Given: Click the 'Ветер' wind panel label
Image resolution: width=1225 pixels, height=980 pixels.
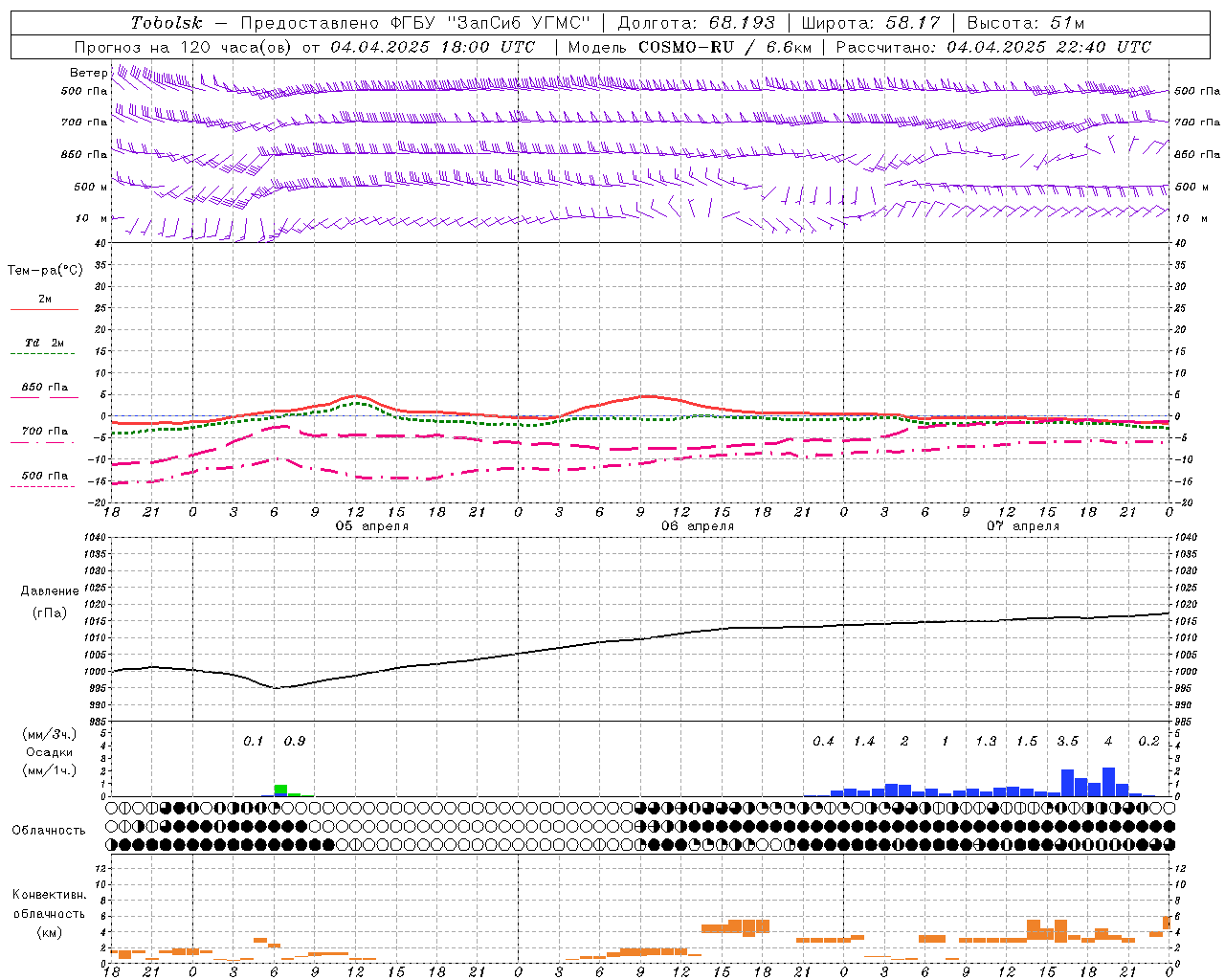Looking at the screenshot, I should pyautogui.click(x=89, y=73).
